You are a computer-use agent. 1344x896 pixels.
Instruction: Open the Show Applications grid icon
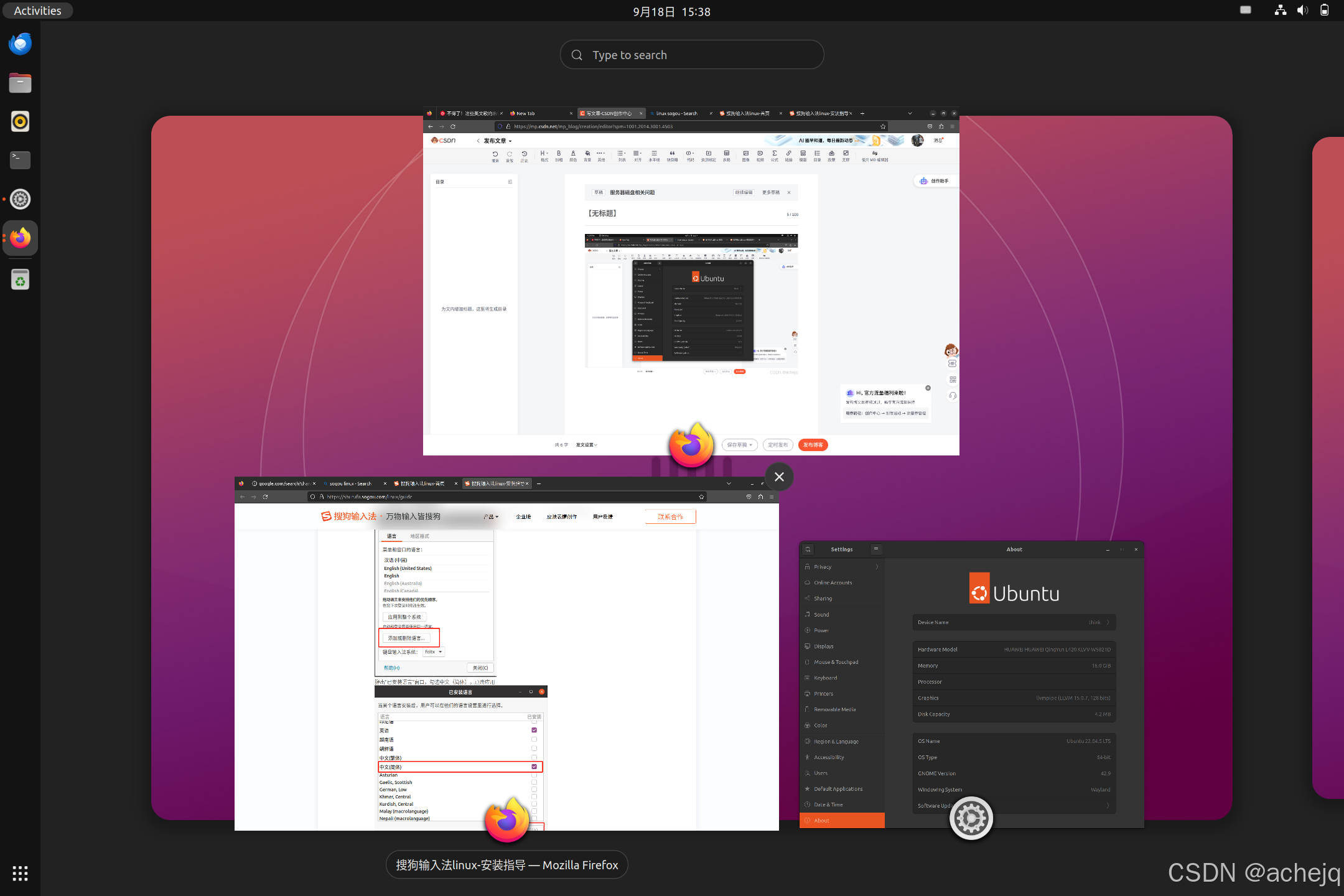pos(20,873)
